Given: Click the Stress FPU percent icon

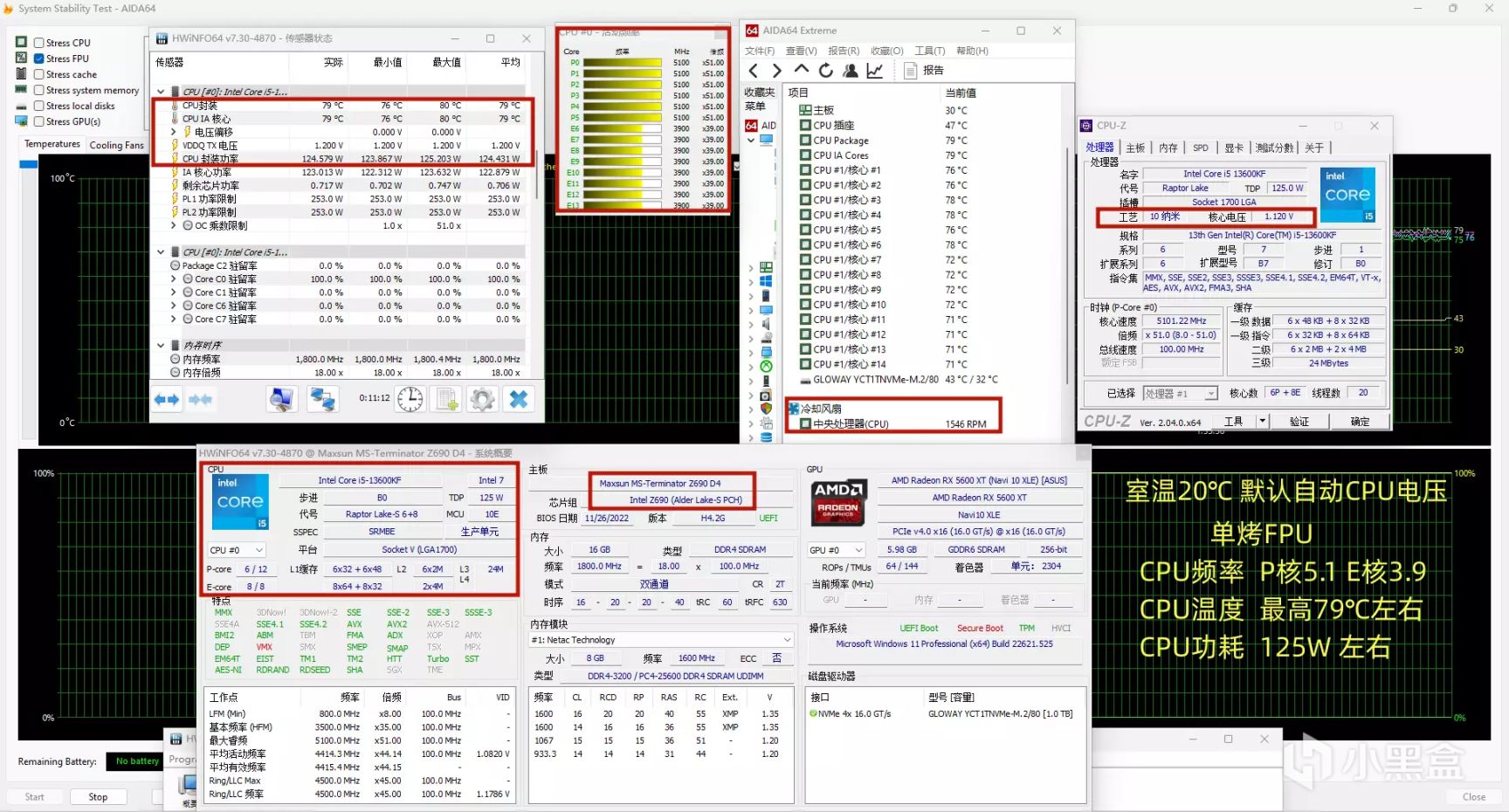Looking at the screenshot, I should point(21,58).
